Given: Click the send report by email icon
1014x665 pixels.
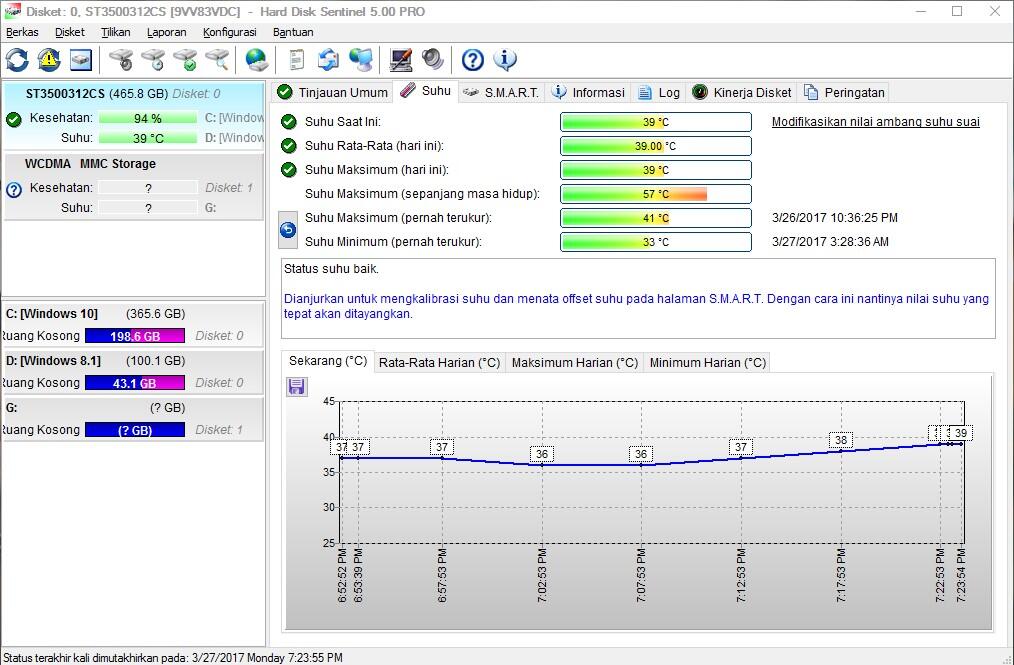Looking at the screenshot, I should (x=329, y=60).
